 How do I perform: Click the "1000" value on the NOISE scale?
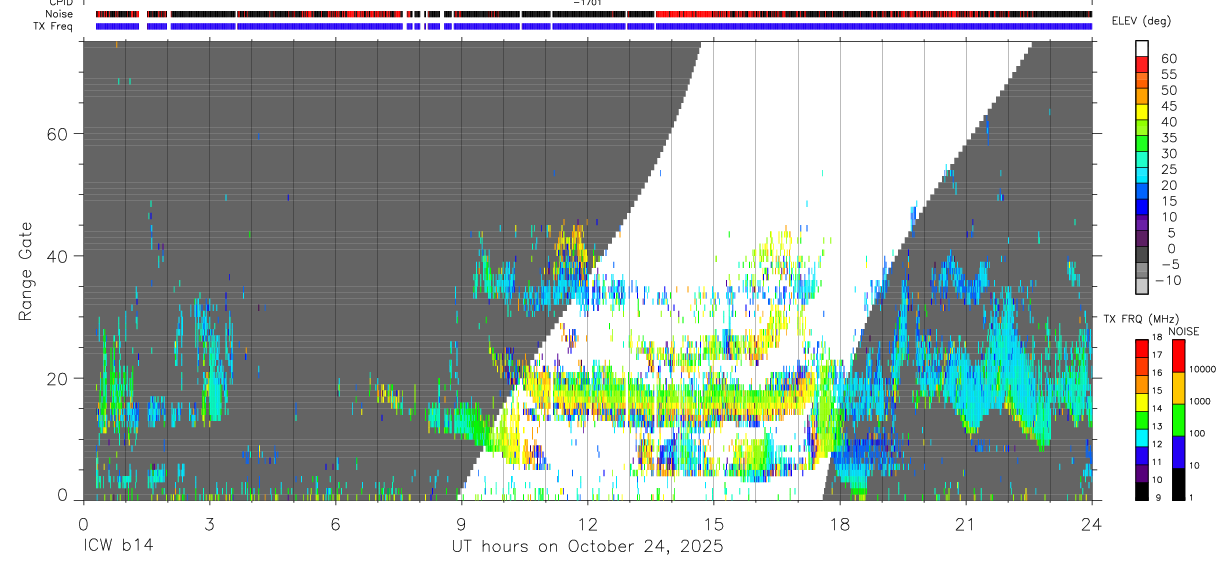[1201, 402]
